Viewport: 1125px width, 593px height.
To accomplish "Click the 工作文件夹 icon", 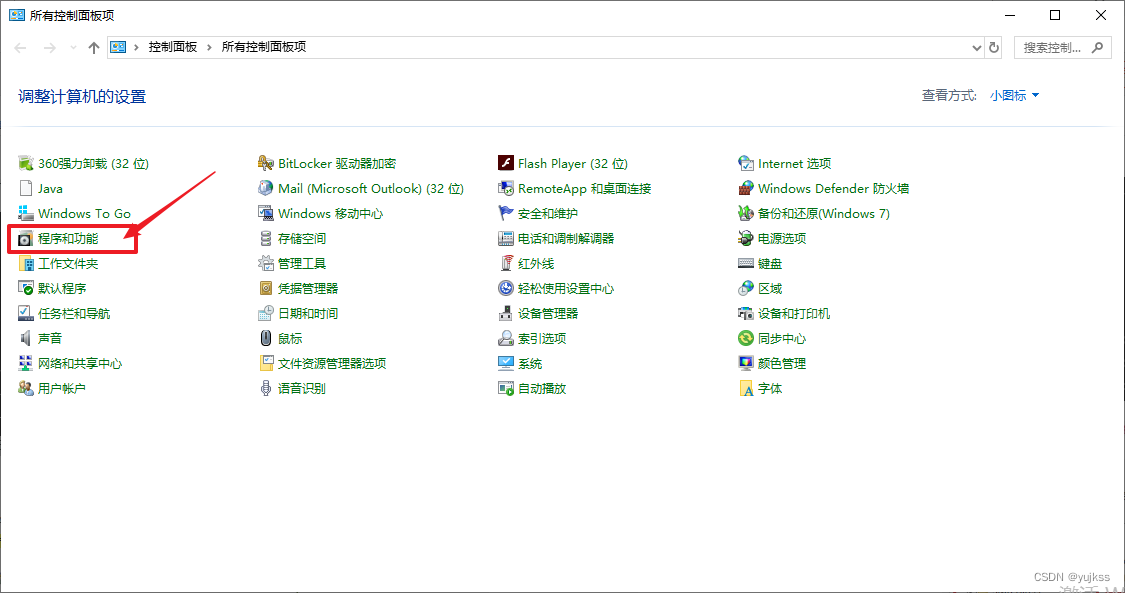I will pyautogui.click(x=26, y=264).
